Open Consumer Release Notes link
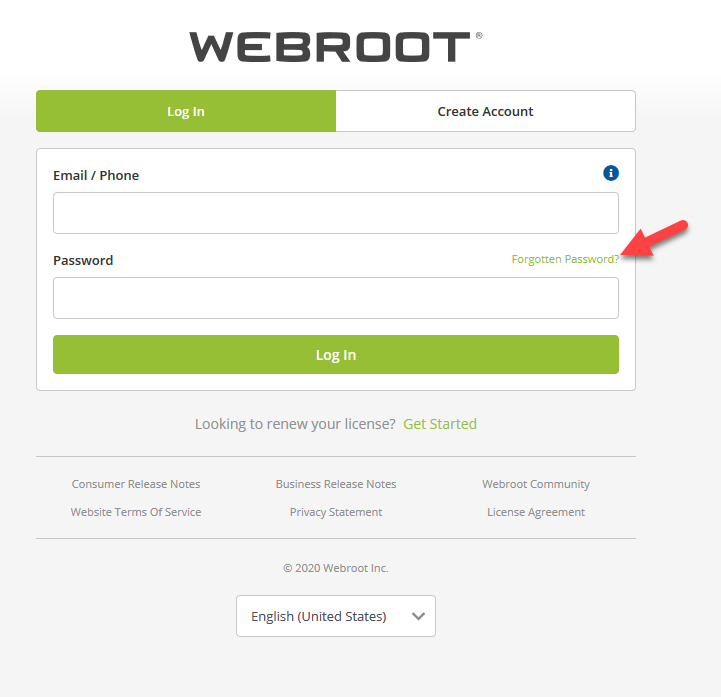 pyautogui.click(x=136, y=484)
